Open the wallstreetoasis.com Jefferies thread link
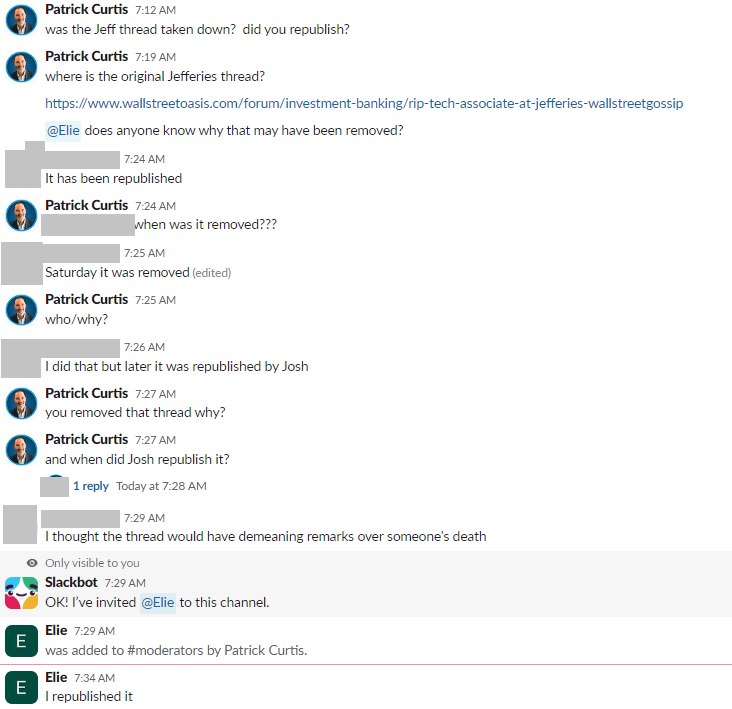The height and width of the screenshot is (709, 732). (364, 103)
